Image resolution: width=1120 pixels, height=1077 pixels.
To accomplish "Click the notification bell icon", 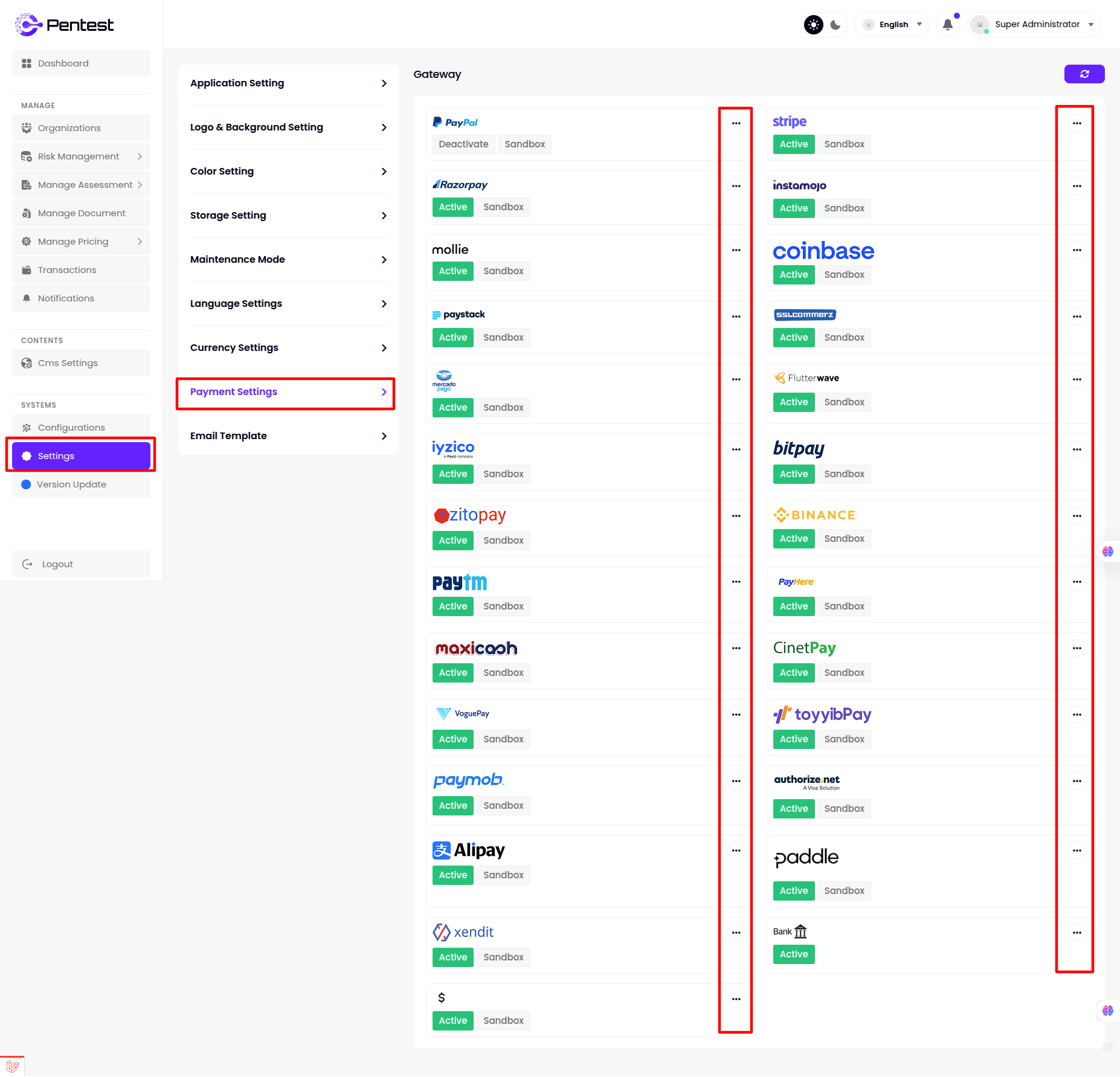I will 947,25.
